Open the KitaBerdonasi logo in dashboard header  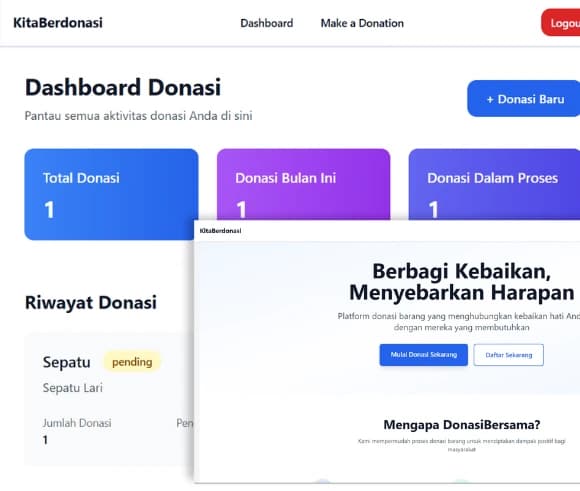[58, 23]
